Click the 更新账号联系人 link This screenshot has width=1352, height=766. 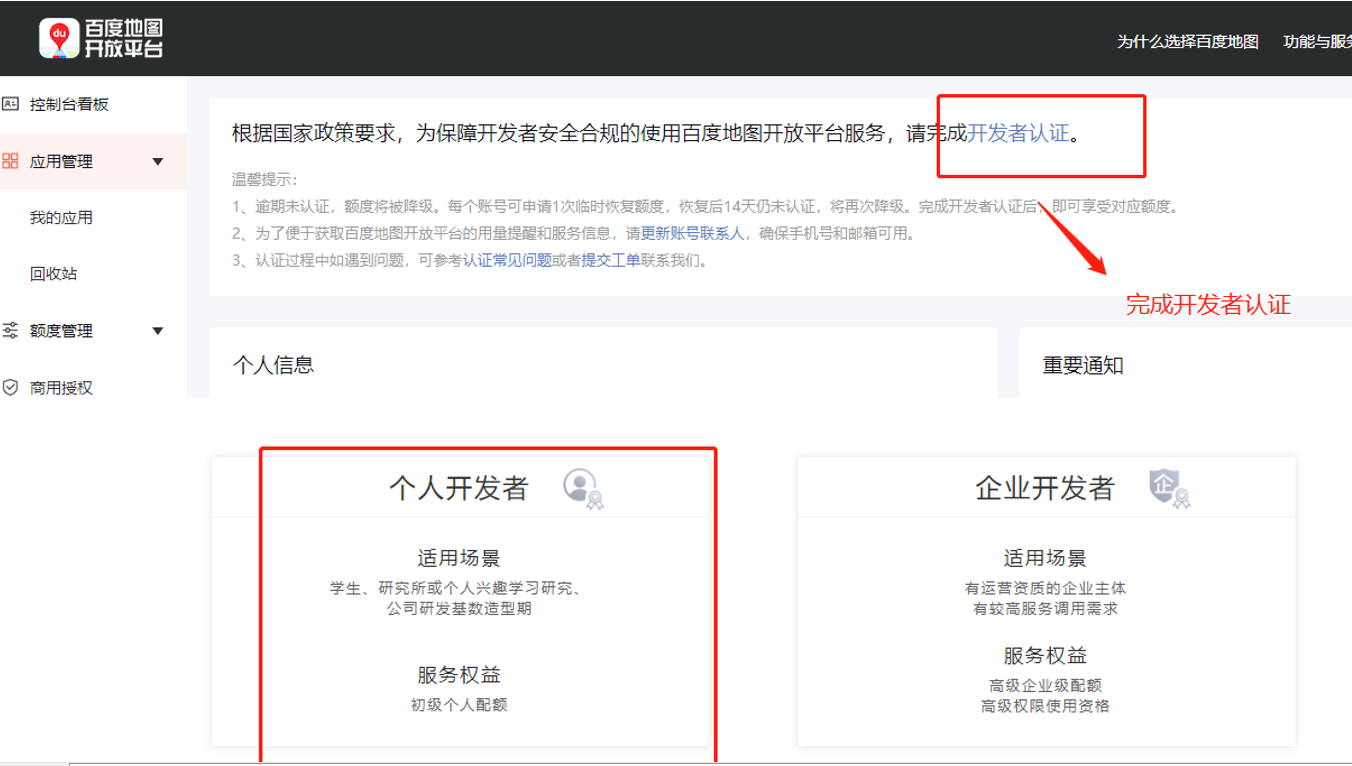pos(693,234)
